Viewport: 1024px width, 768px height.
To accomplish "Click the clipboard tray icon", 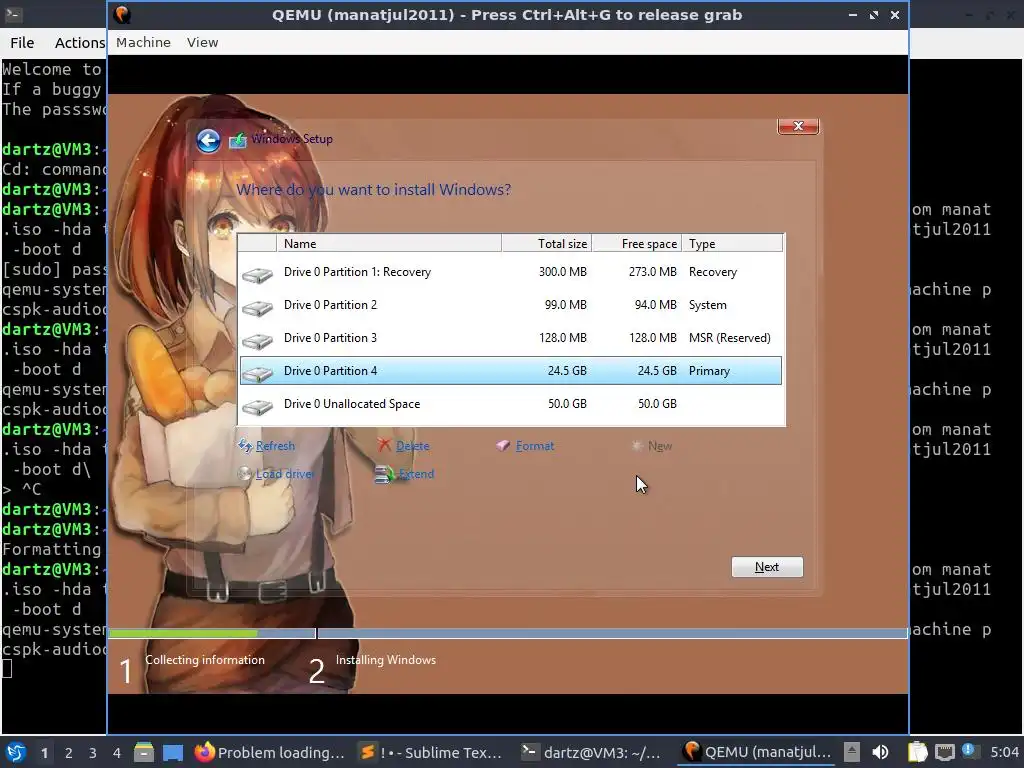I will coord(918,752).
